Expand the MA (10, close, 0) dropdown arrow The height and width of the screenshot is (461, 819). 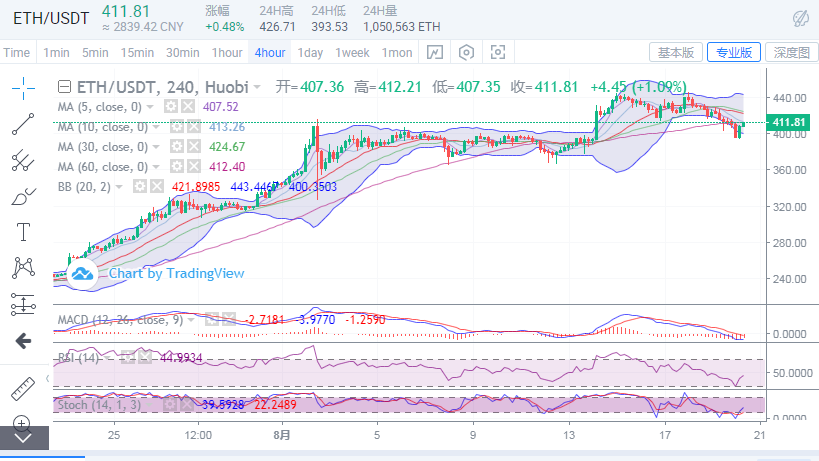157,126
